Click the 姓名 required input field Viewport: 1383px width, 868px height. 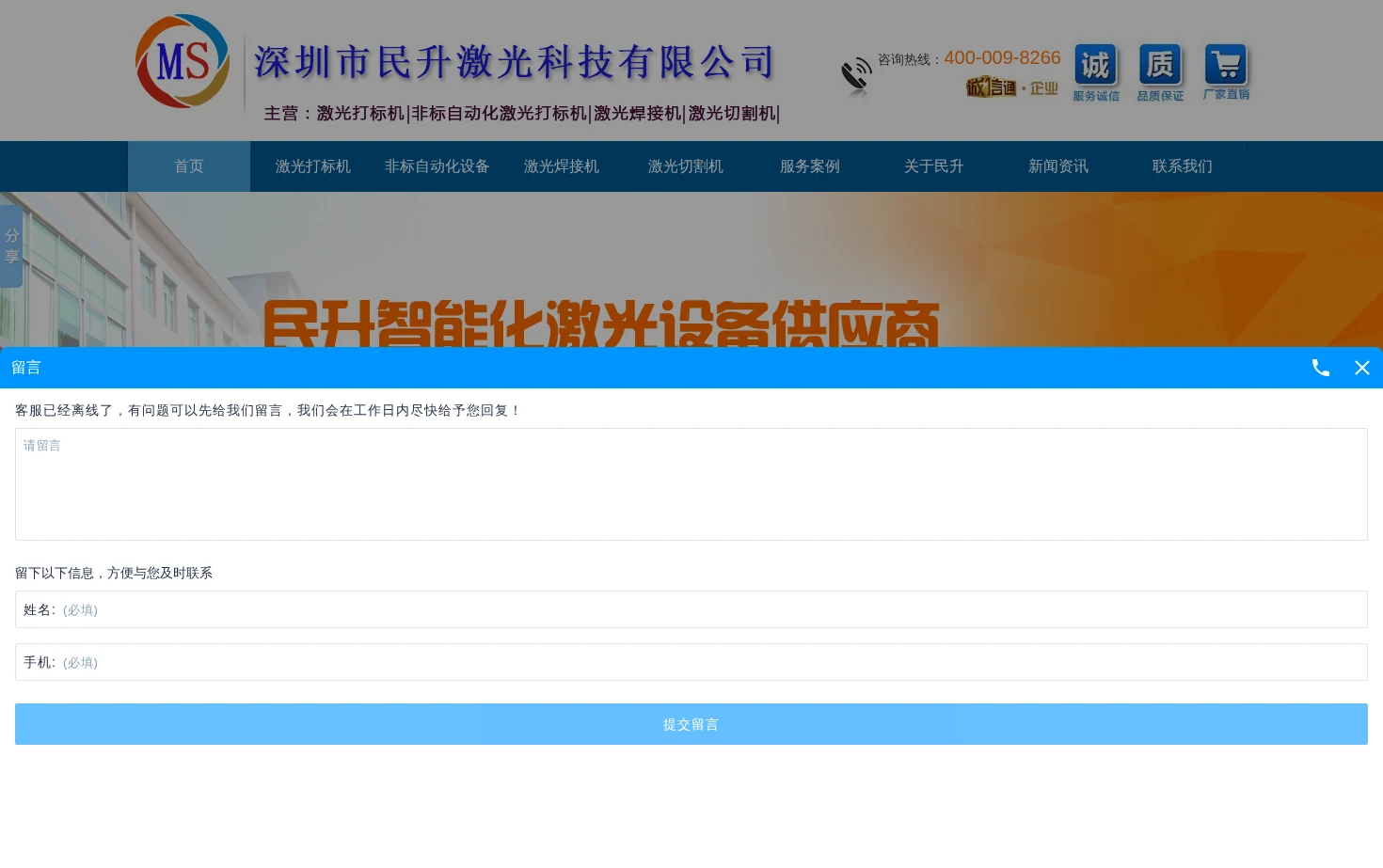pos(691,609)
